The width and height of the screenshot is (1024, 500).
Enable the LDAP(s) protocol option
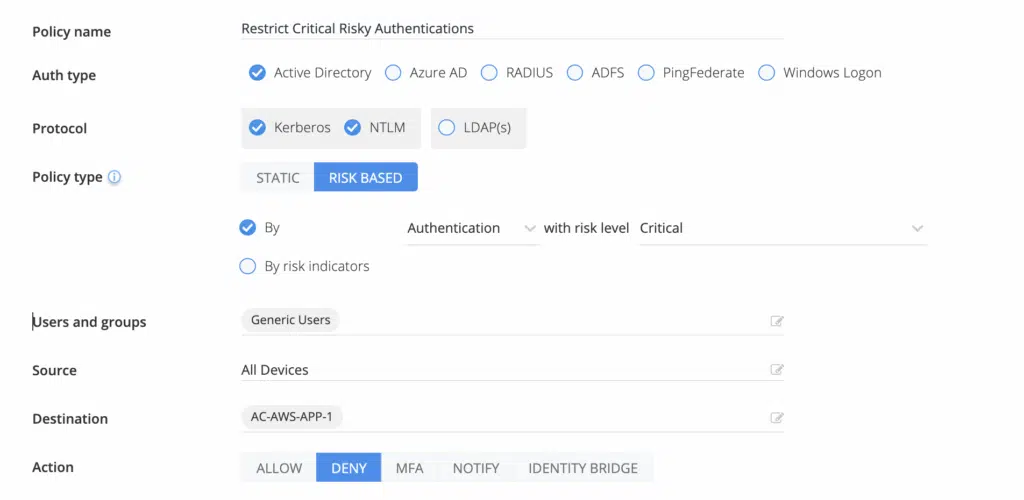coord(447,128)
